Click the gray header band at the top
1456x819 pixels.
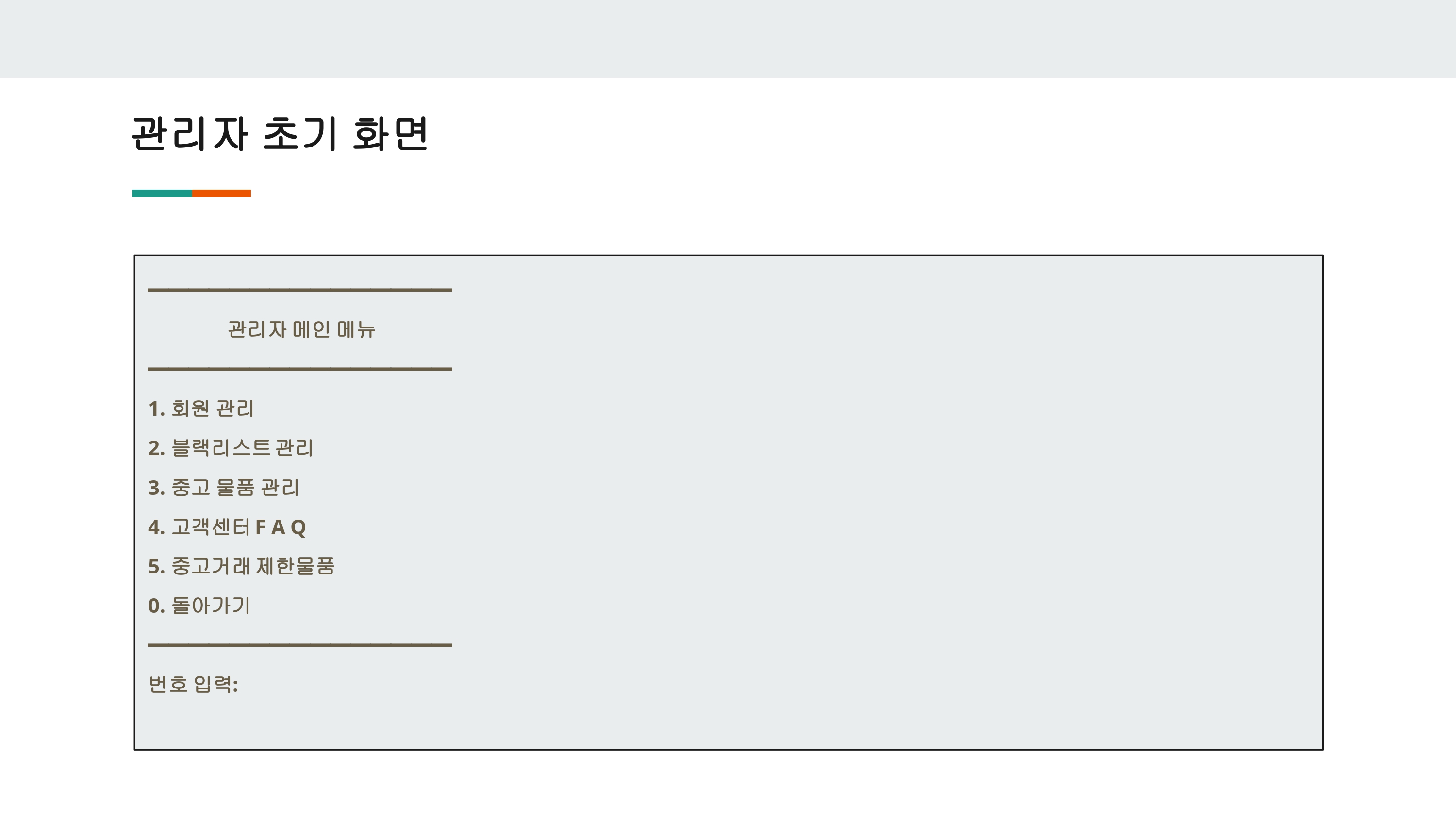[728, 38]
